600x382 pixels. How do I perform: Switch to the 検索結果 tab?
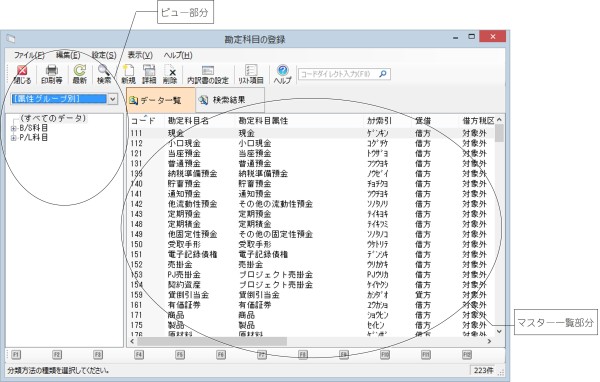[x=230, y=100]
